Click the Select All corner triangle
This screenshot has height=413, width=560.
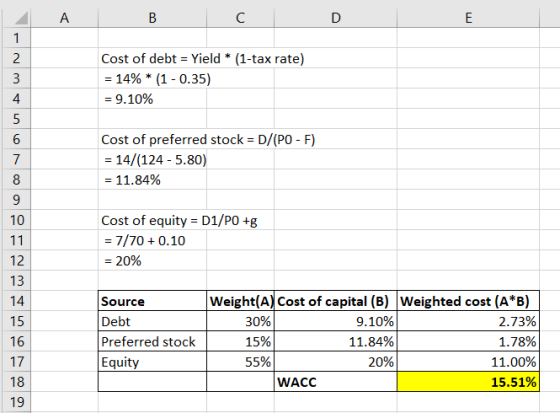click(21, 18)
